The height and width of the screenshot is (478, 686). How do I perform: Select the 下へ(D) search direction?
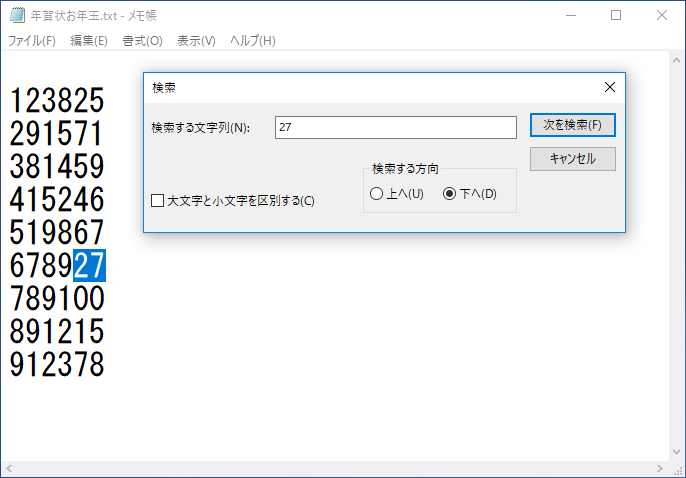pos(449,194)
